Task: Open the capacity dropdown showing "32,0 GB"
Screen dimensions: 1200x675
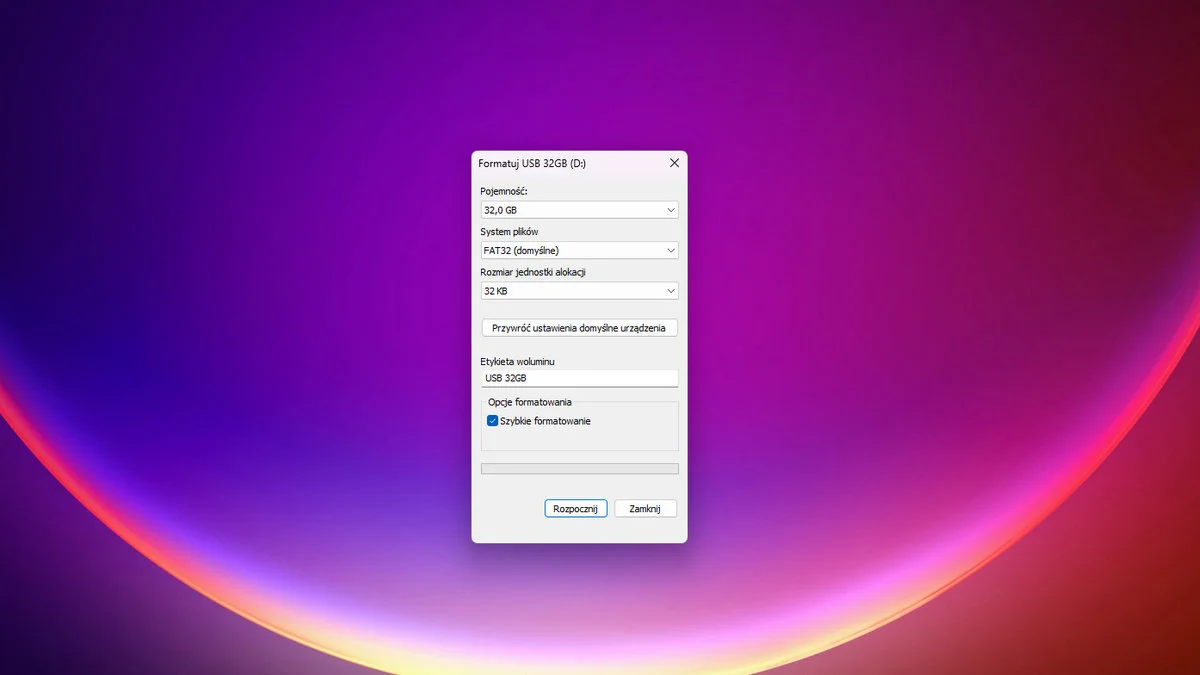Action: pyautogui.click(x=578, y=210)
